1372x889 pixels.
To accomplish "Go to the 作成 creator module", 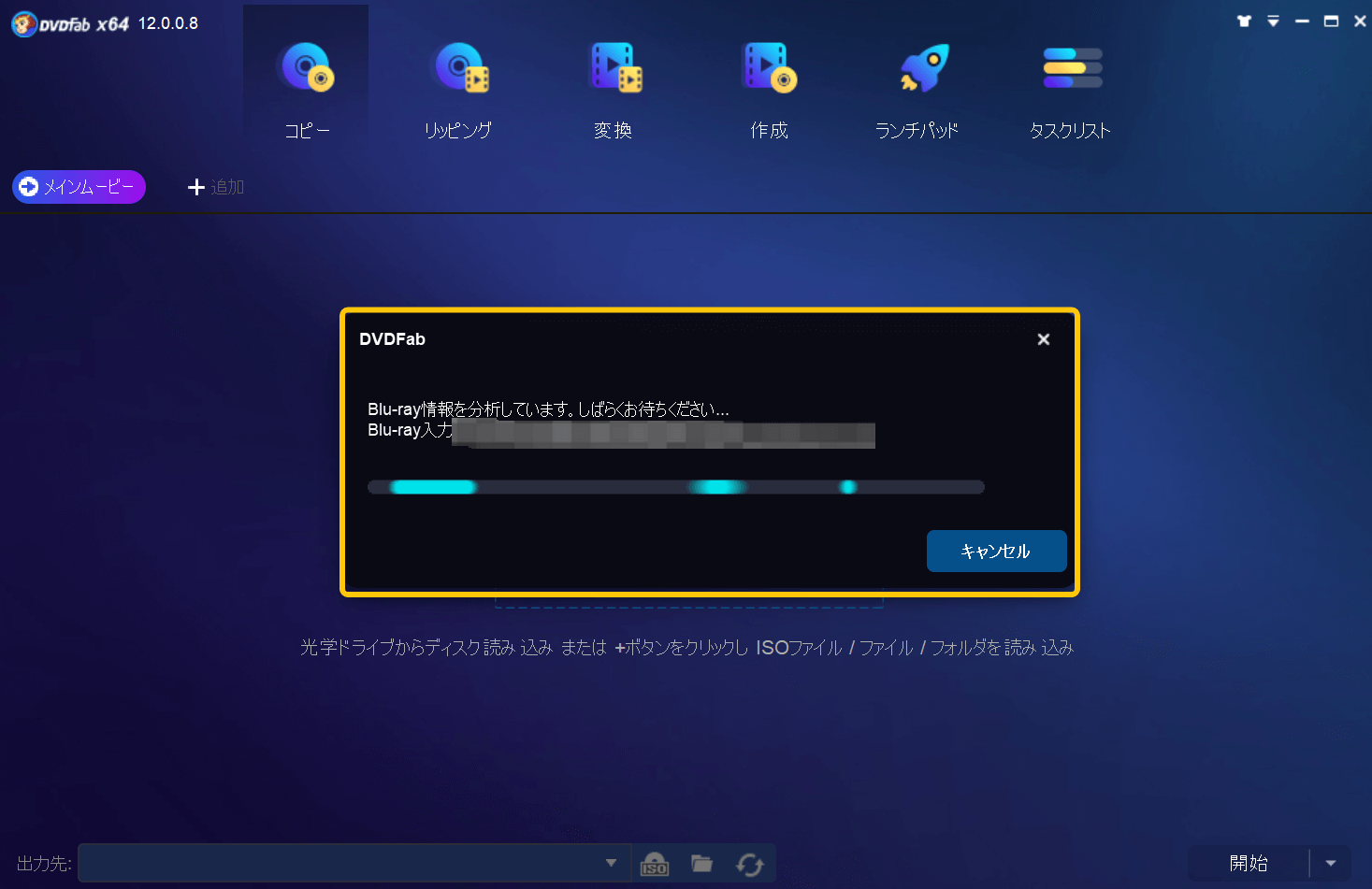I will (769, 92).
